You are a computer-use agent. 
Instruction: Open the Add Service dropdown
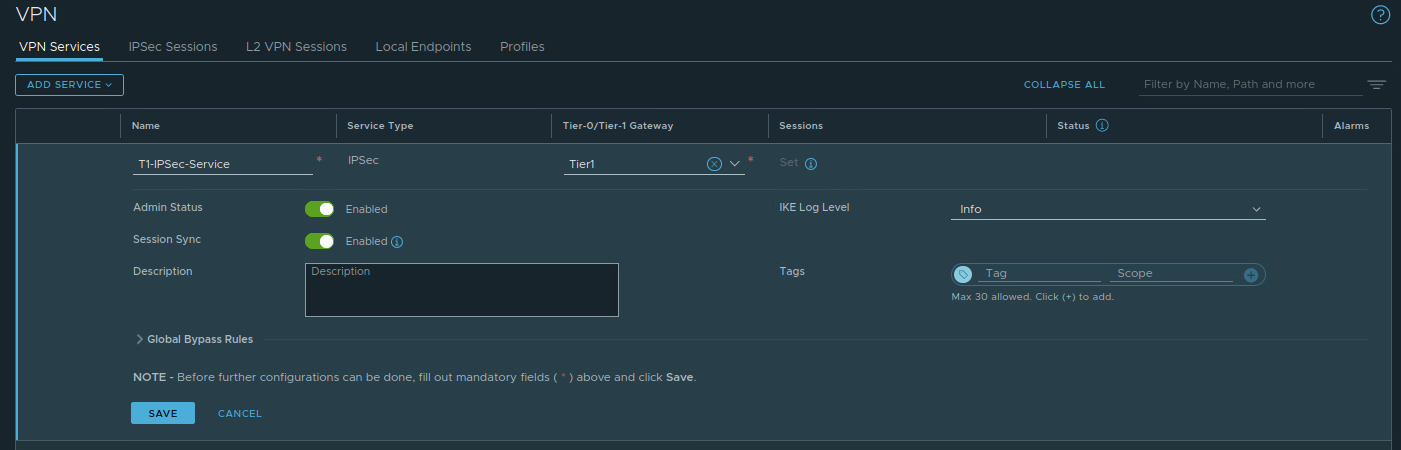pos(69,85)
